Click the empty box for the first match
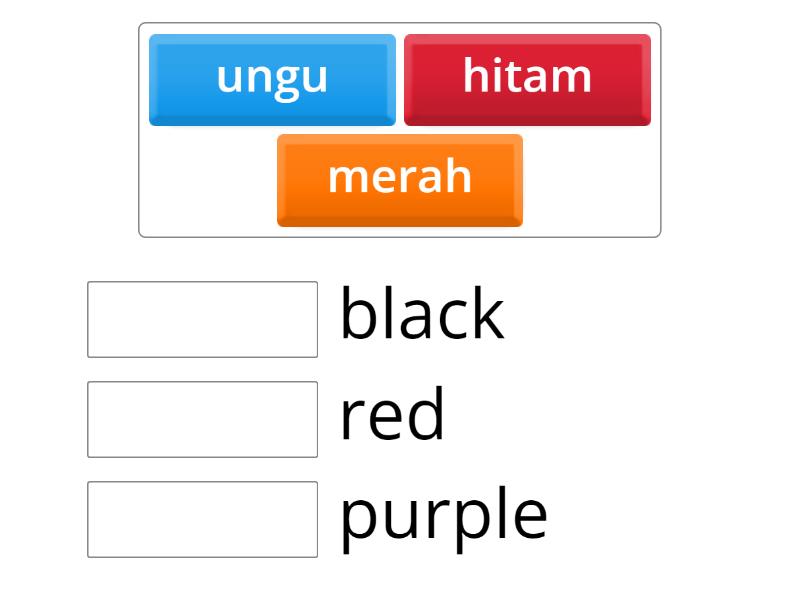This screenshot has width=800, height=600. (x=202, y=316)
